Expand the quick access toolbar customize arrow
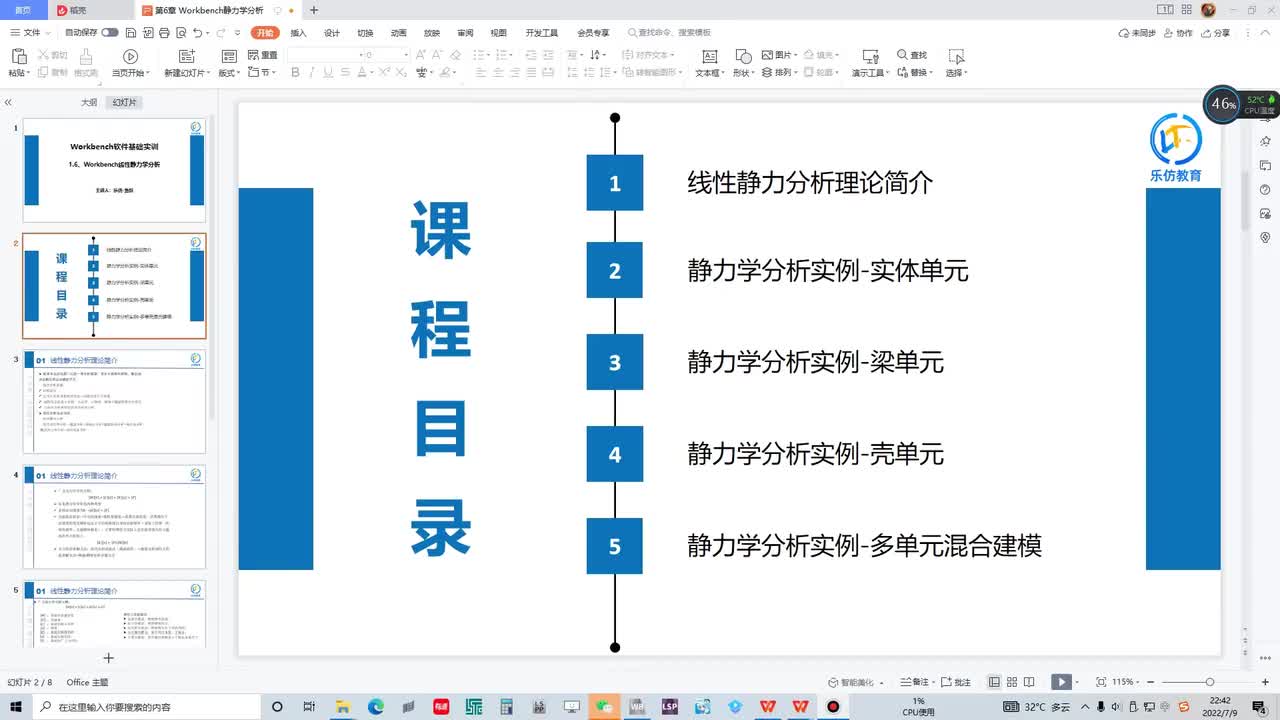Viewport: 1280px width, 720px height. [x=240, y=33]
